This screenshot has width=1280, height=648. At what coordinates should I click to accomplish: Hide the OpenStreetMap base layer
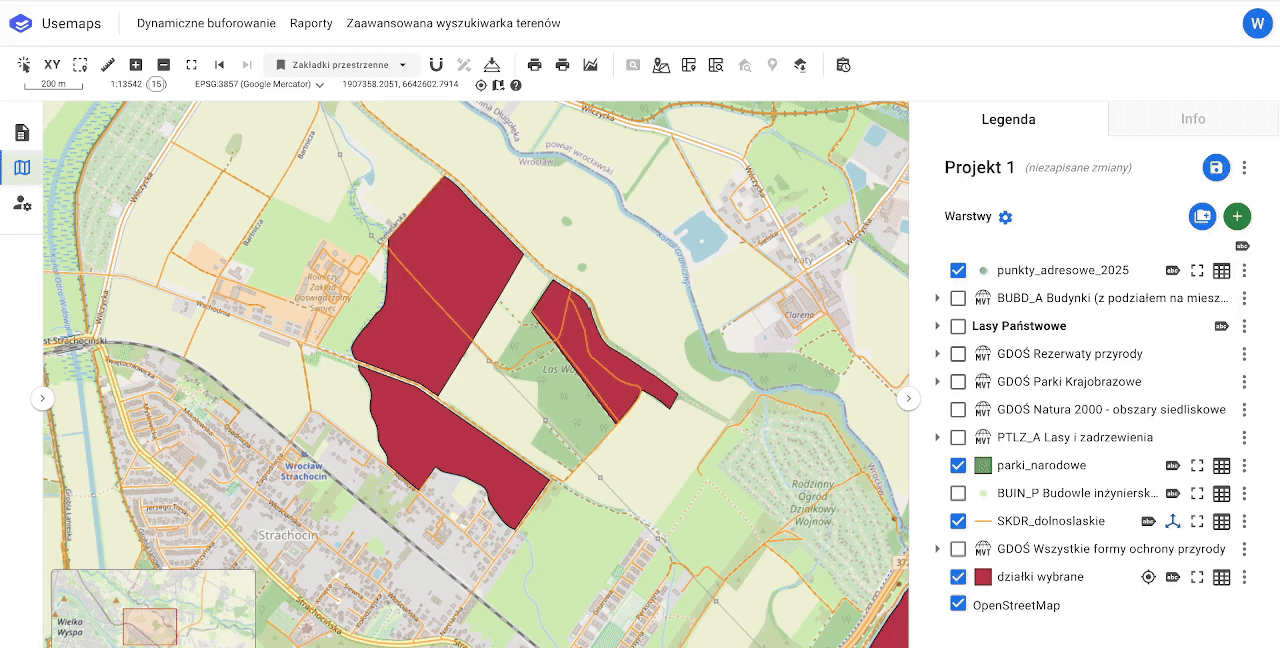[x=958, y=604]
